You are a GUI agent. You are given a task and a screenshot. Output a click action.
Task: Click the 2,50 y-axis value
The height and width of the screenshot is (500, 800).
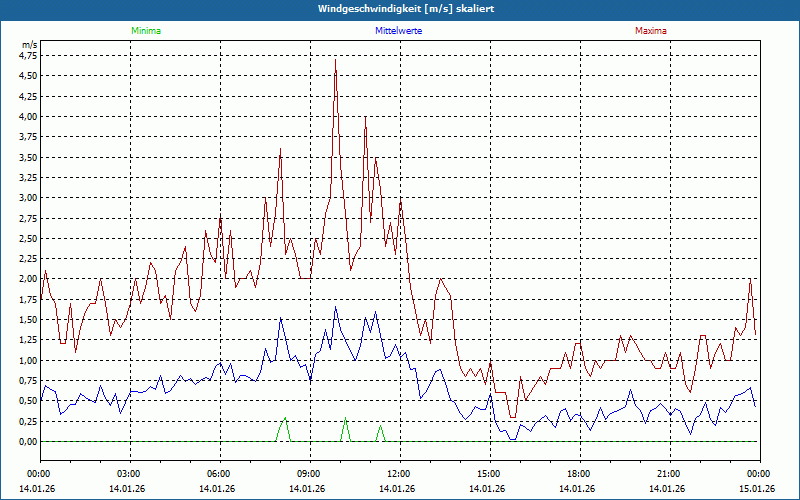29,239
